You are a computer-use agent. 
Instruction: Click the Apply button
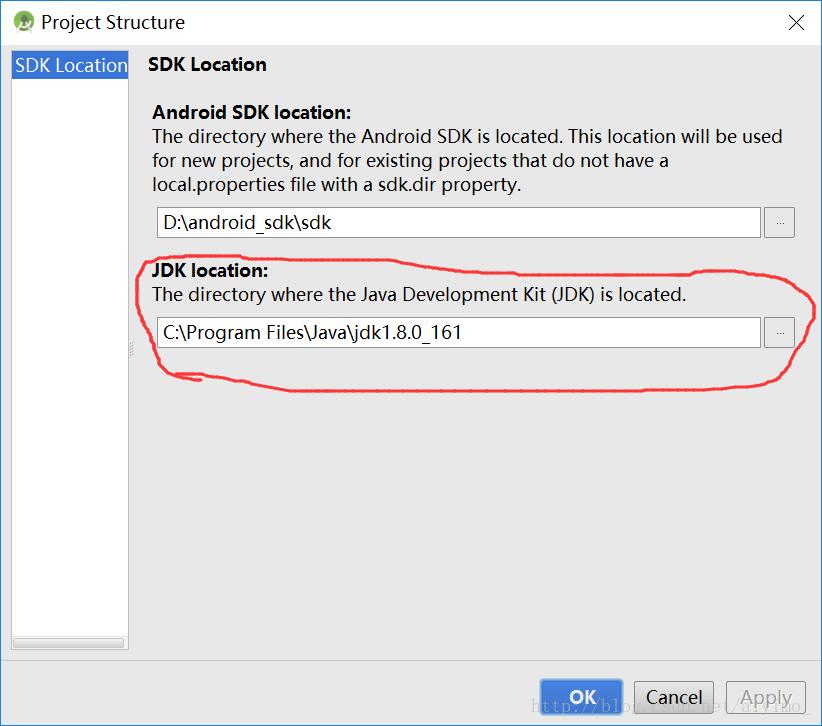point(766,697)
